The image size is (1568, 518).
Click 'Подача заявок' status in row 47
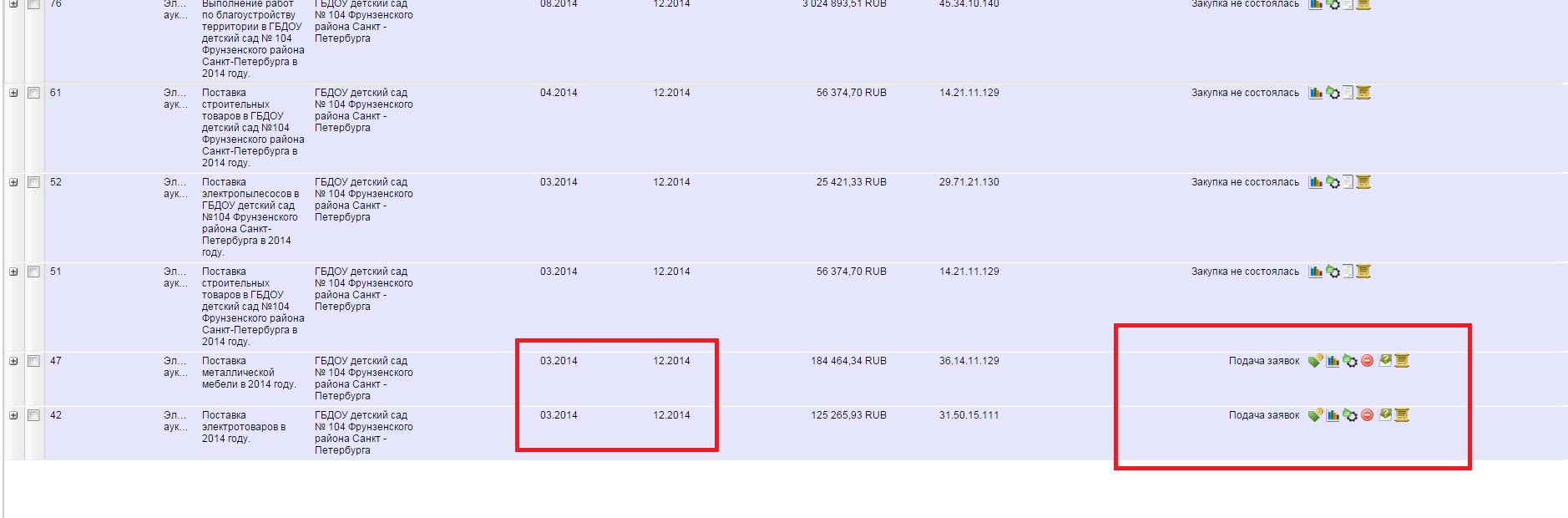click(1264, 361)
